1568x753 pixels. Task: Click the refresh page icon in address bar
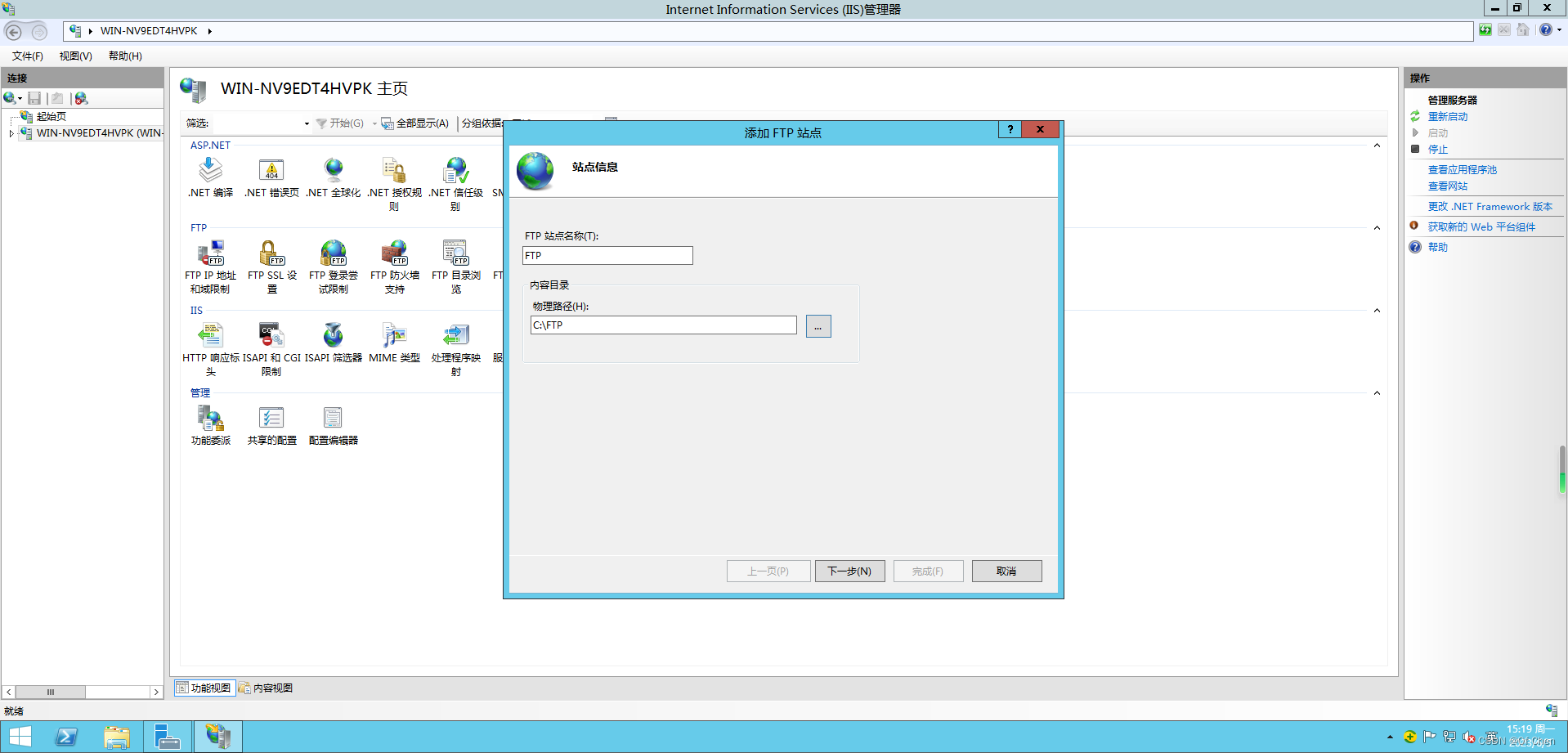(1485, 29)
